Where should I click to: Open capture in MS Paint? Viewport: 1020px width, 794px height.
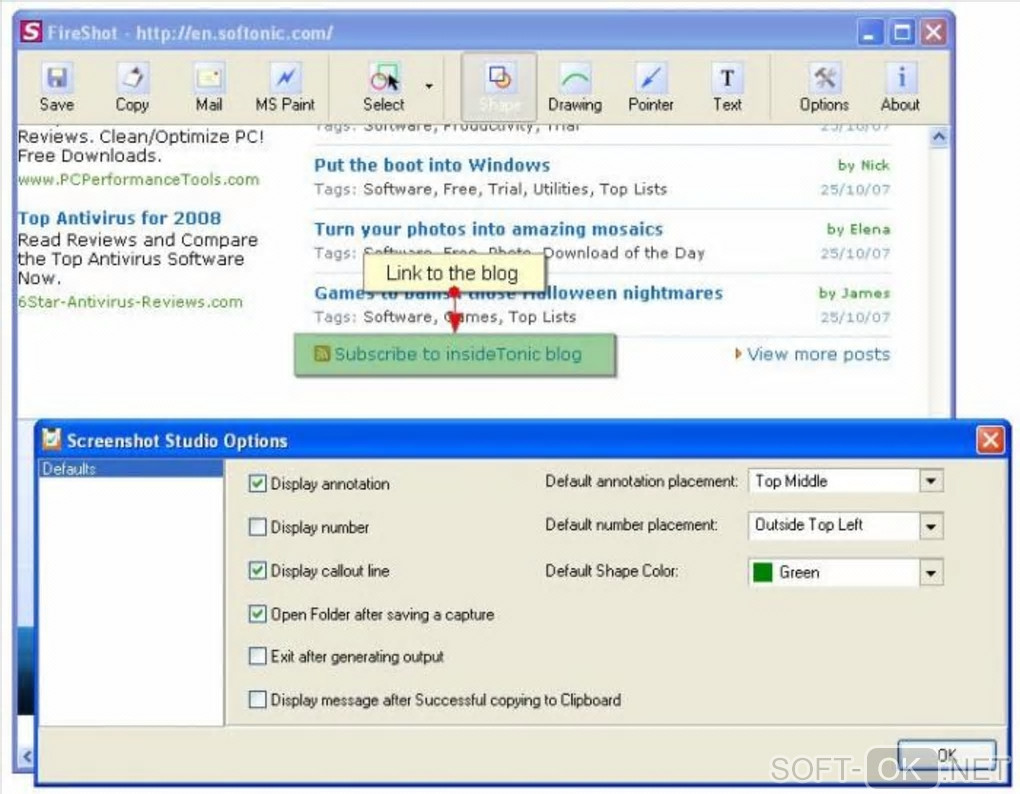pyautogui.click(x=285, y=88)
